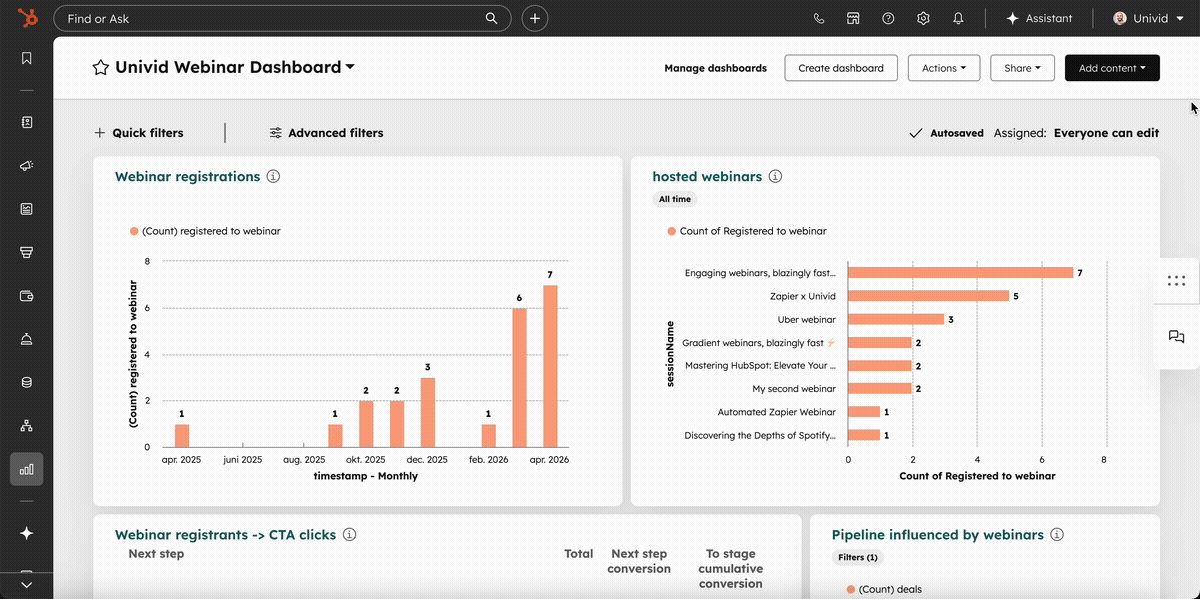Select the automations workflow icon in sidebar
Viewport: 1200px width, 599px height.
26,425
